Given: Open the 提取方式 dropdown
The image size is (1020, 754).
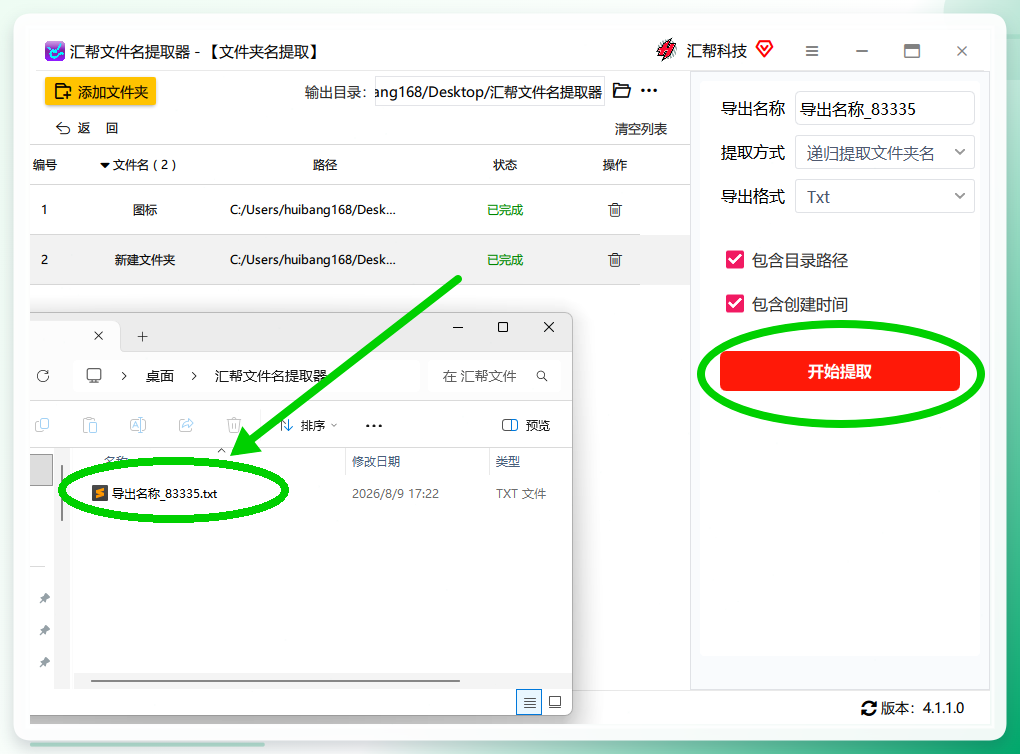Looking at the screenshot, I should click(x=885, y=153).
